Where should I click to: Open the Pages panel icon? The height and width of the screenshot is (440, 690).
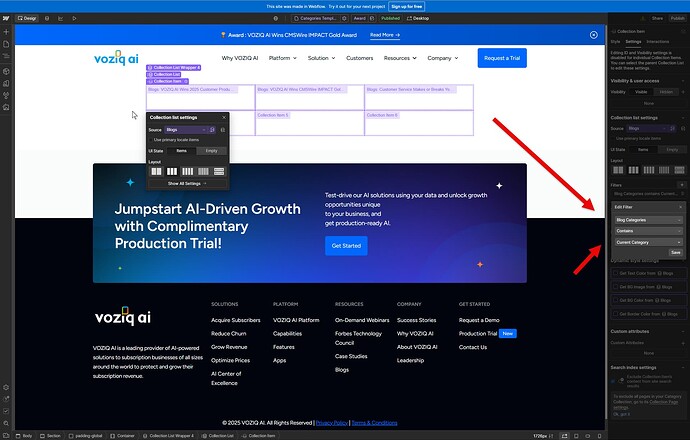point(6,44)
